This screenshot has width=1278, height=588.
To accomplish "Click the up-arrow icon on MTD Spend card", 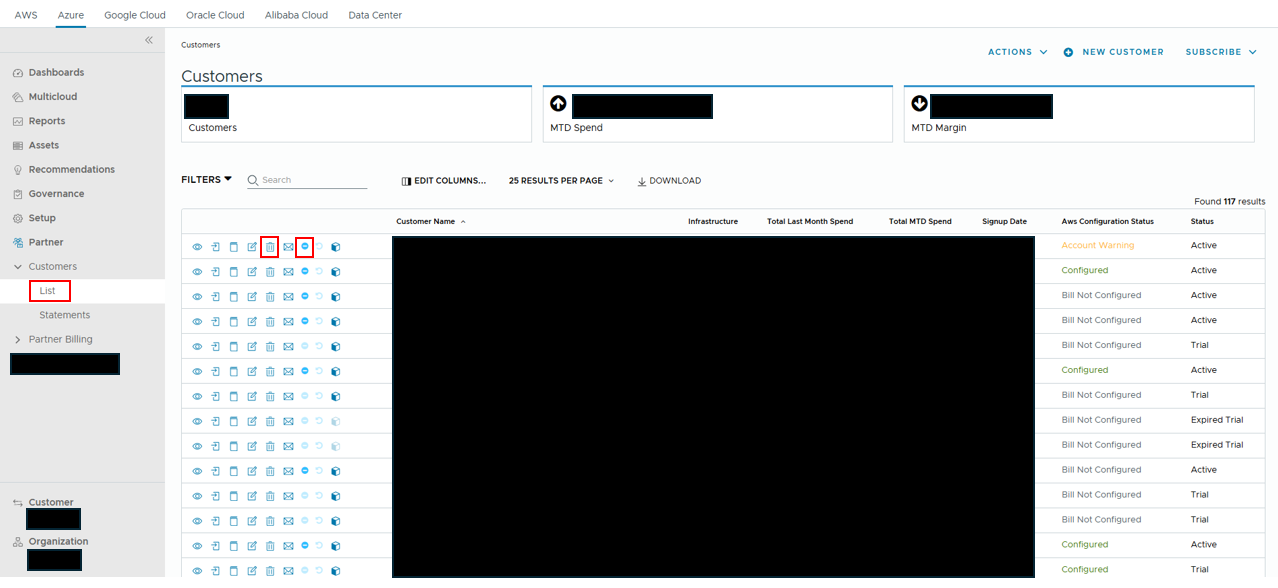I will coord(558,103).
